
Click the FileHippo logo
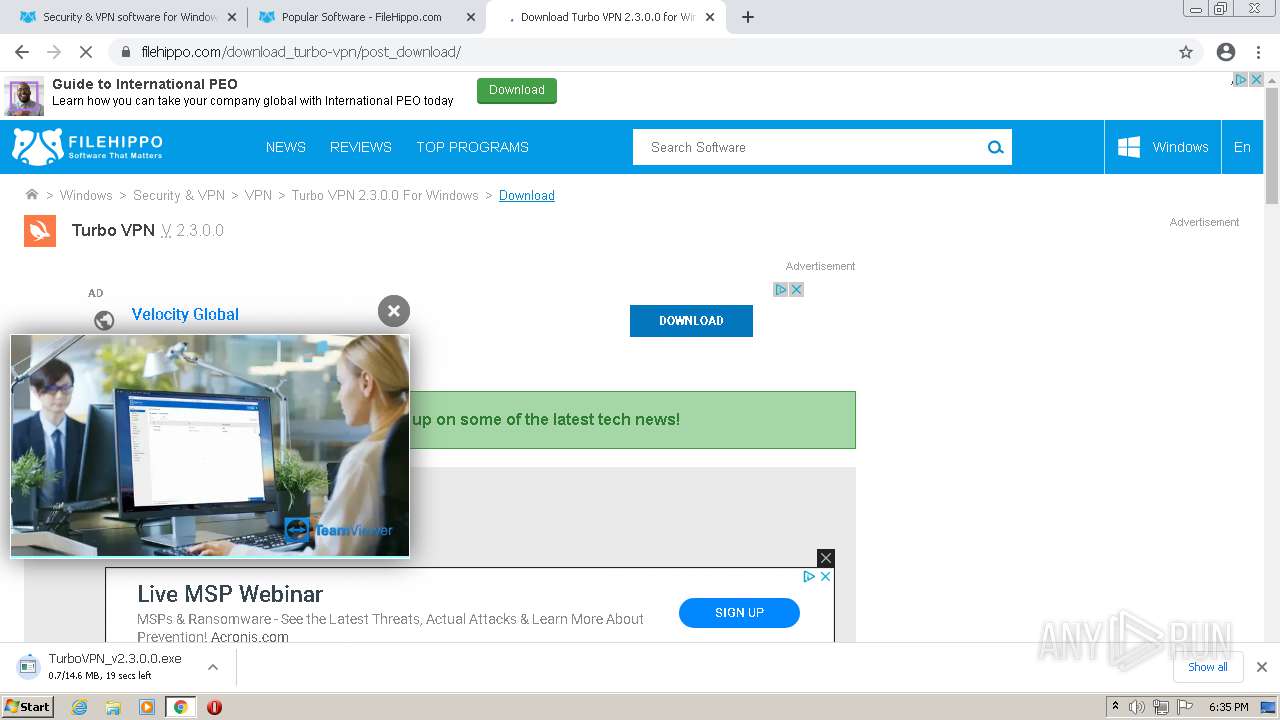pyautogui.click(x=87, y=147)
